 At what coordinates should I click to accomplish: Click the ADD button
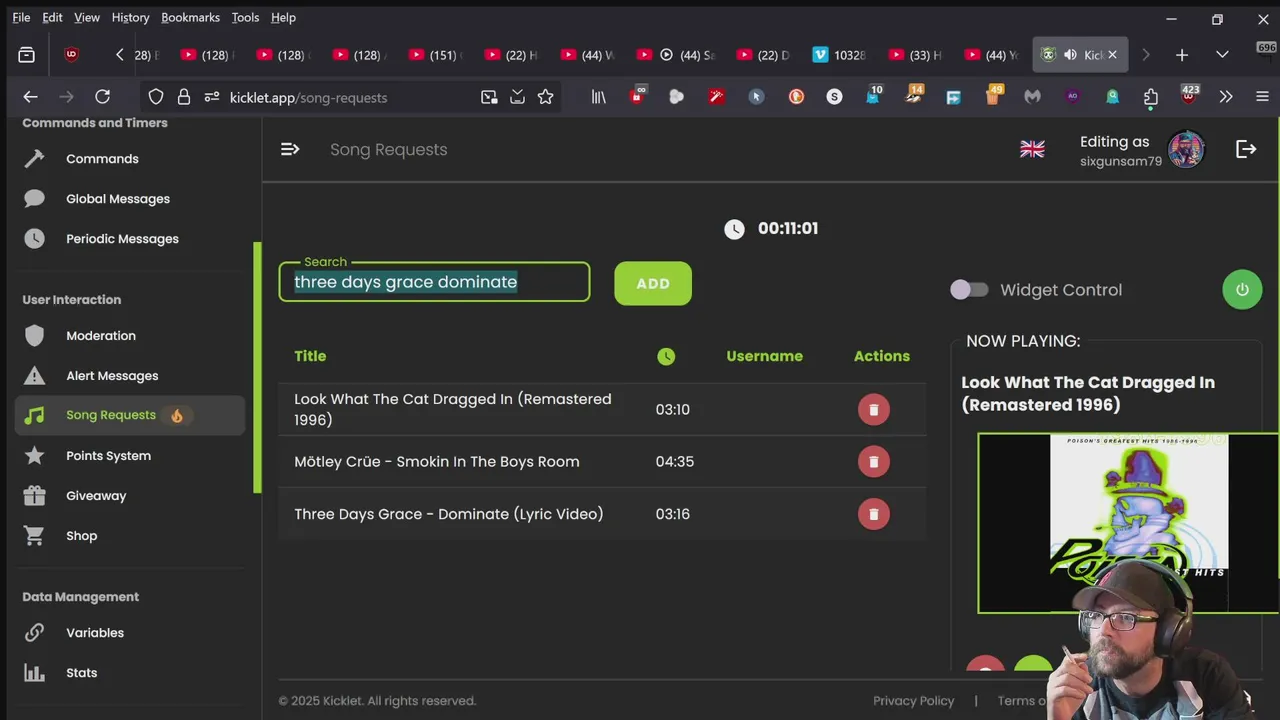pos(653,284)
